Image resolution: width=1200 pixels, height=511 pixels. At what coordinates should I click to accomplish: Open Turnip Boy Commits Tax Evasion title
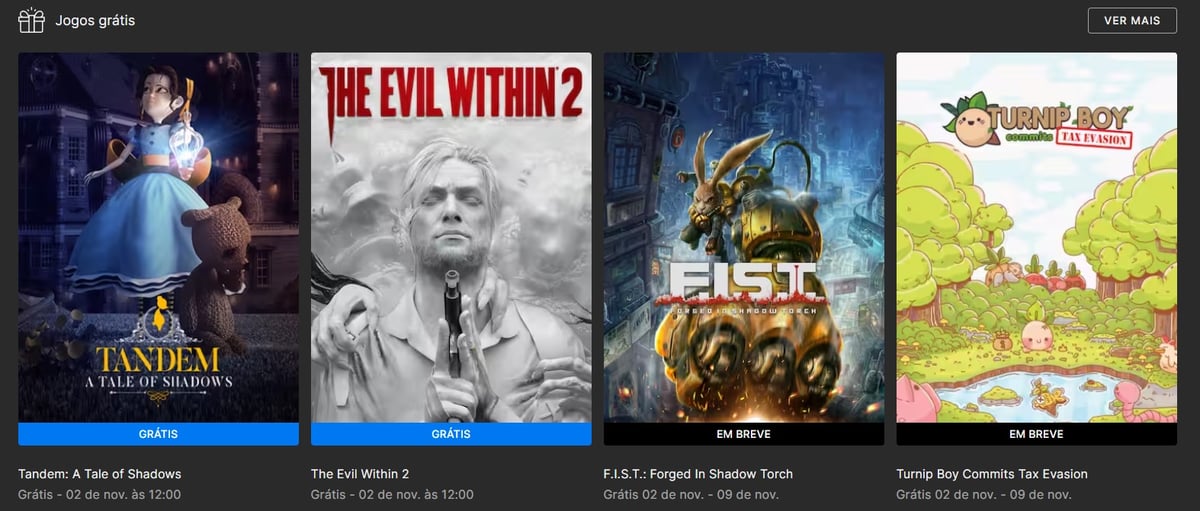tap(992, 474)
